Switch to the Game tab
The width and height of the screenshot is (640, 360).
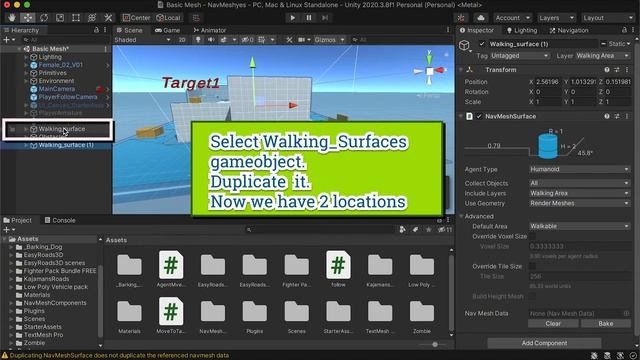click(167, 30)
